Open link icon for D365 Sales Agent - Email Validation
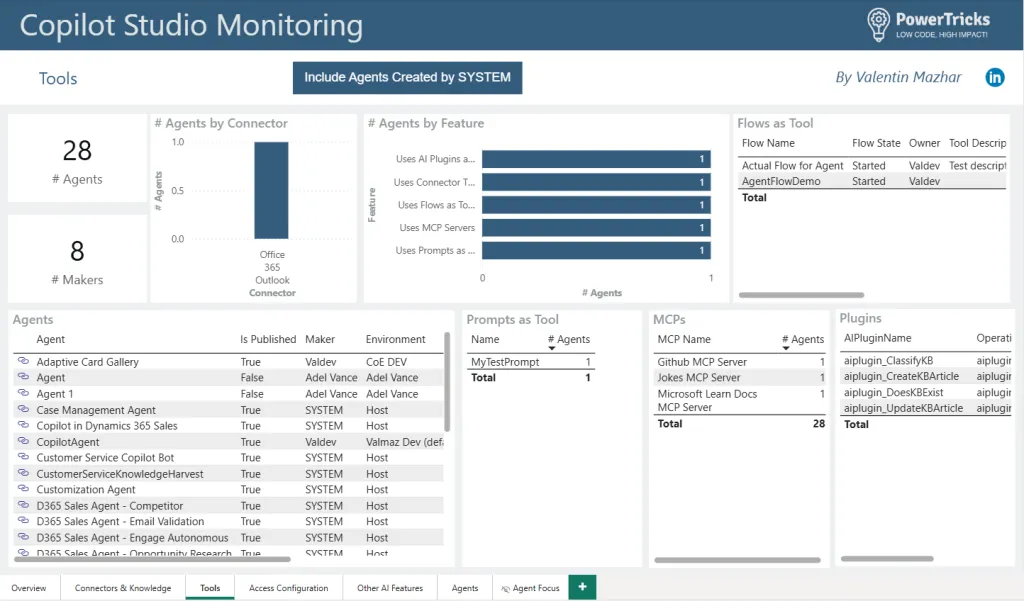 (24, 521)
